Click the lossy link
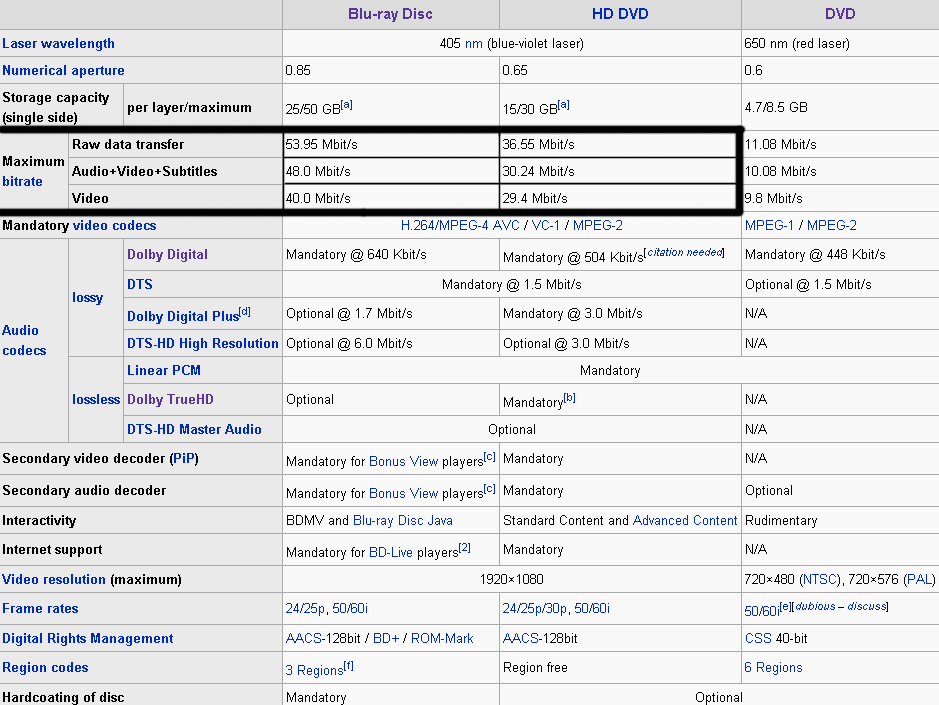This screenshot has height=705, width=939. [x=87, y=298]
